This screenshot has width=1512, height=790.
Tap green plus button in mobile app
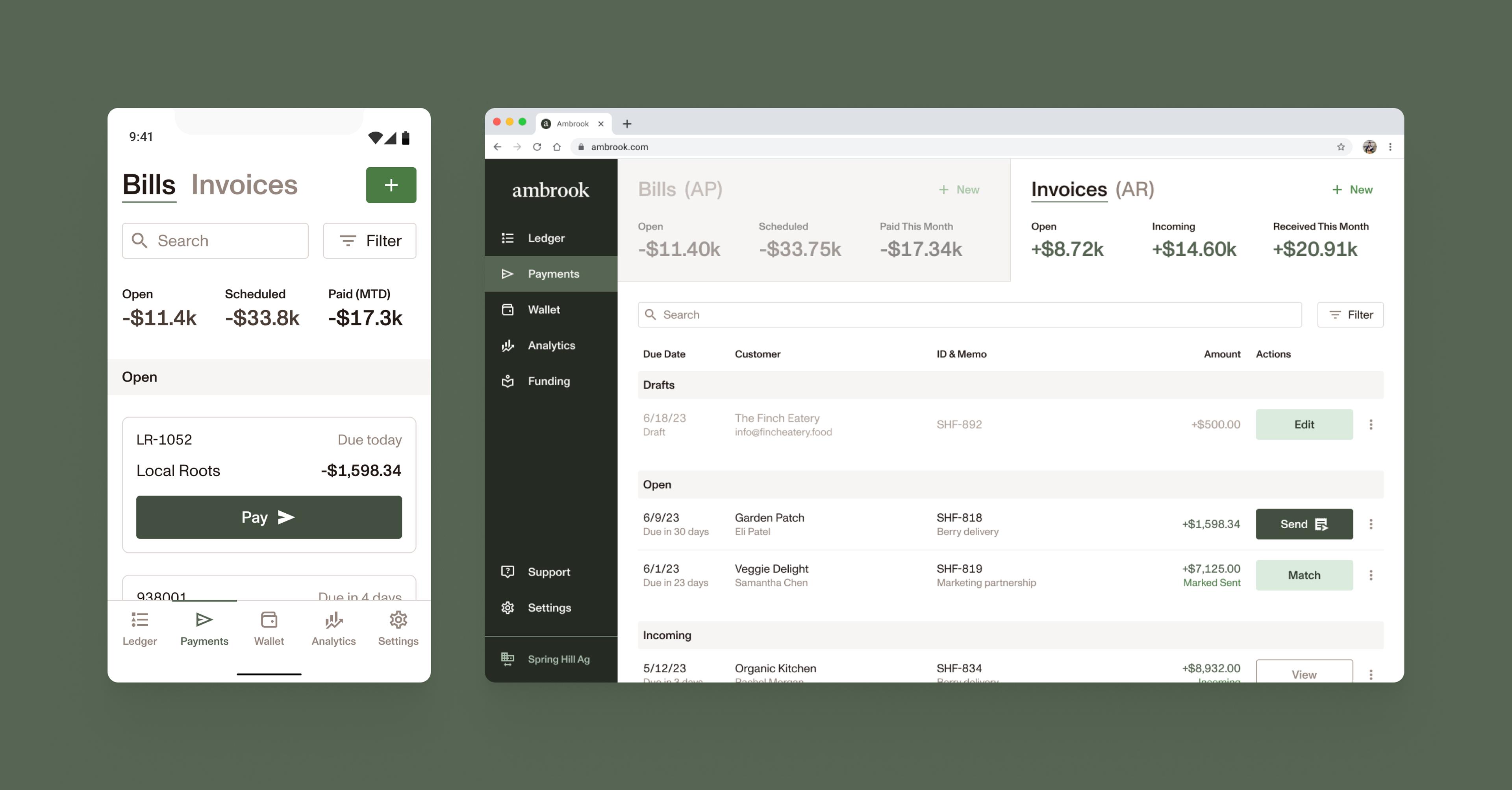391,185
